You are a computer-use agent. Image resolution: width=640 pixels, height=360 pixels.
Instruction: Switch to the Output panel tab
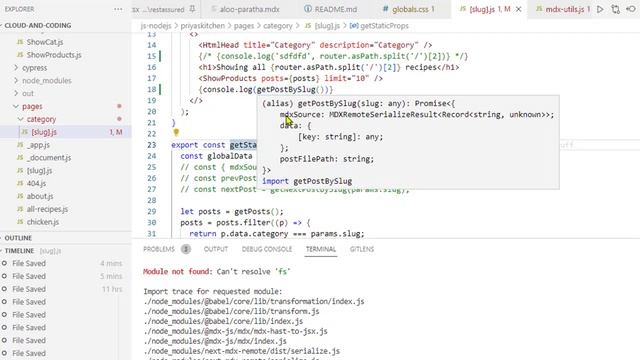point(216,249)
